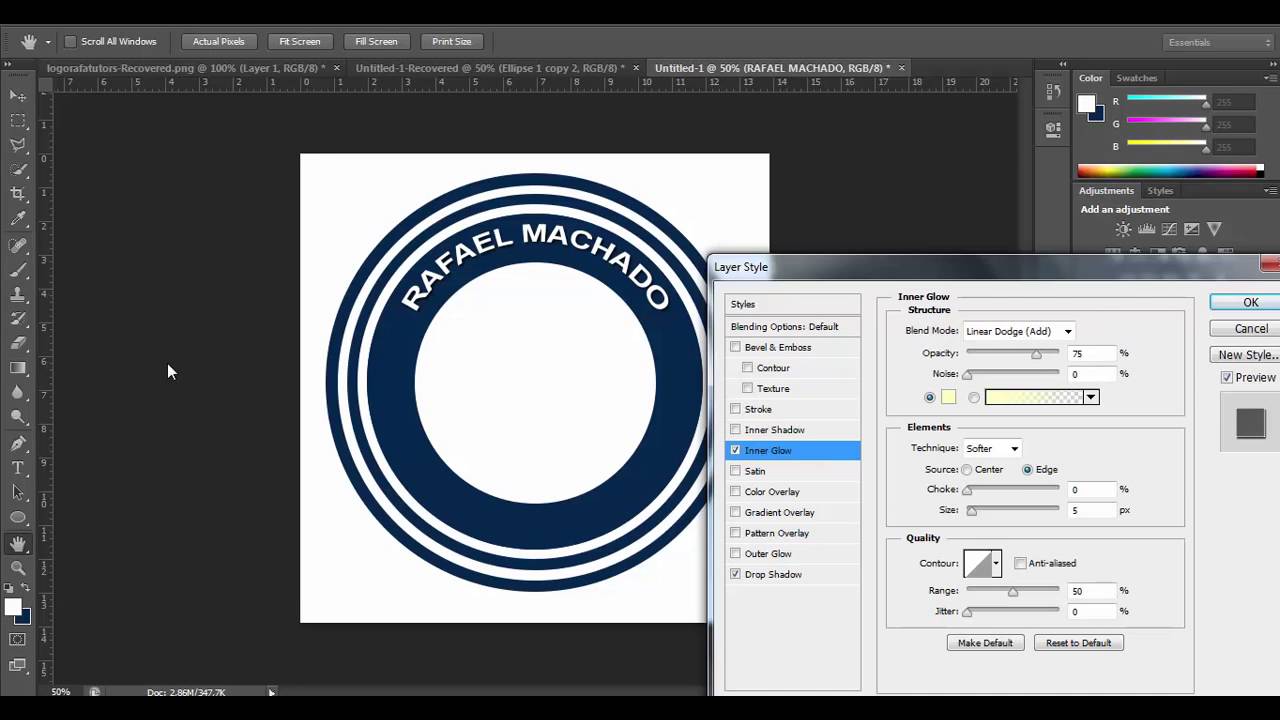Open the Technique dropdown
Screen dimensions: 1280x720
992,449
